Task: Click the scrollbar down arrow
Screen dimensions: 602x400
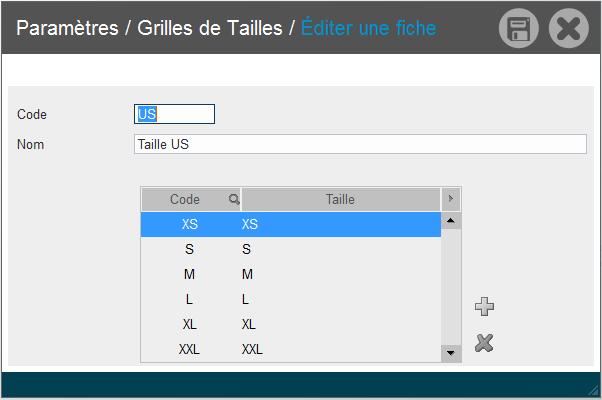Action: point(451,353)
